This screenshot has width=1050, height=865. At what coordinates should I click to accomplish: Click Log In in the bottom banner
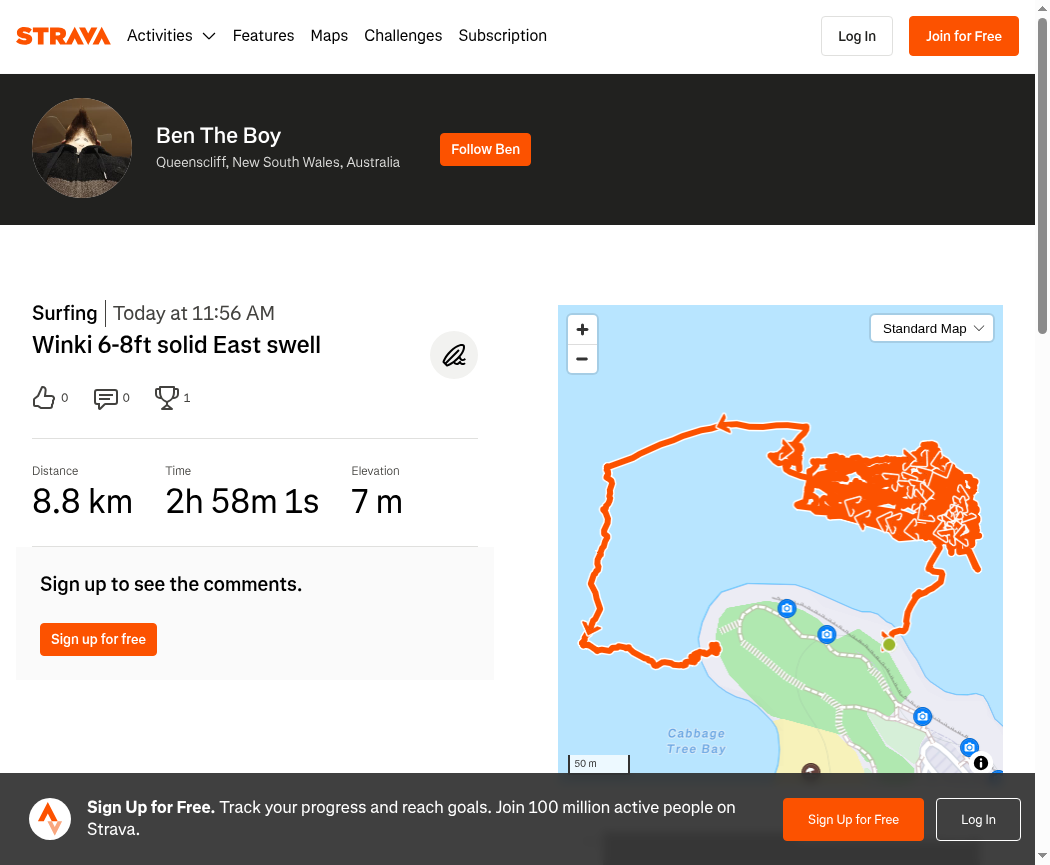point(978,819)
